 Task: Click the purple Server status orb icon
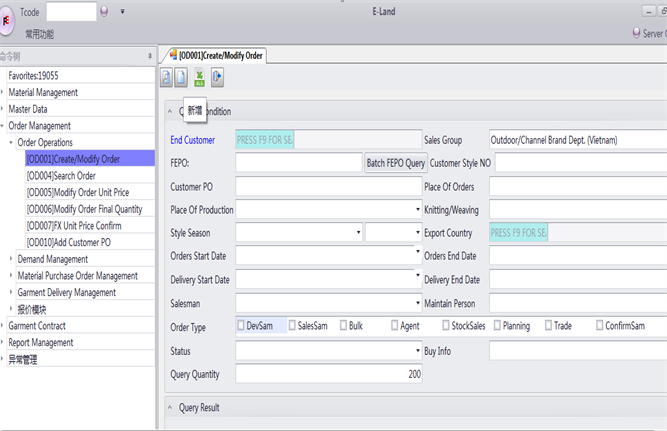point(636,33)
